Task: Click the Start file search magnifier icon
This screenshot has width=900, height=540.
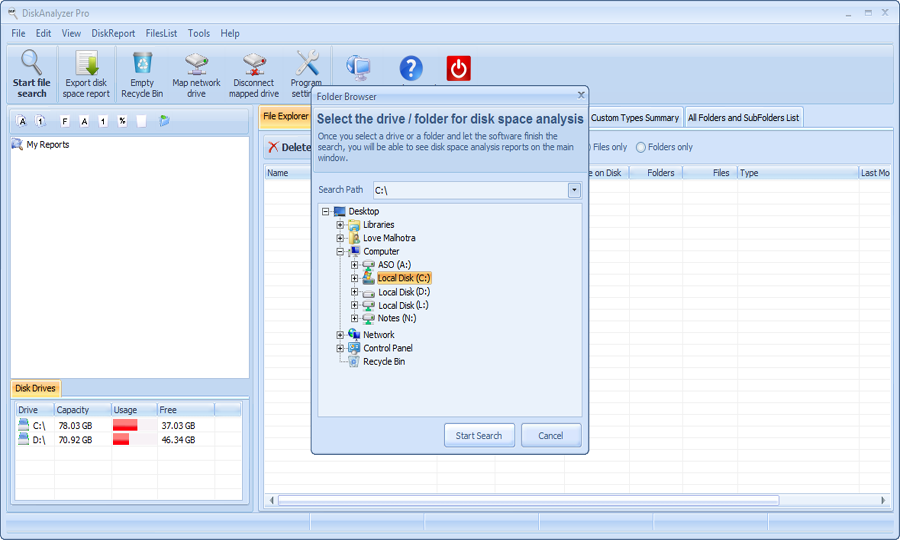Action: [31, 63]
